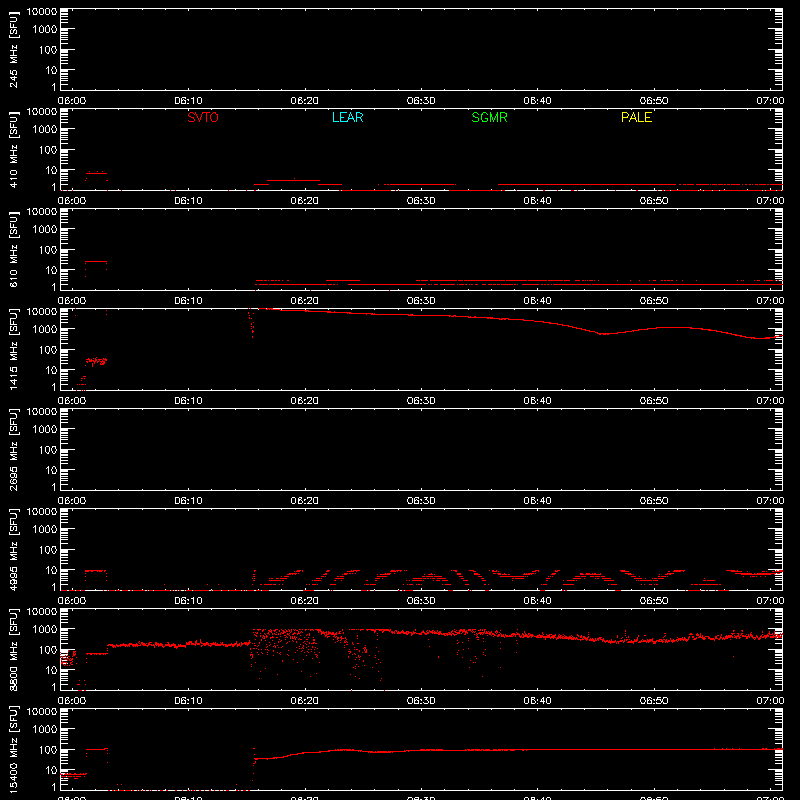Select the 15400 MHz [SFU] axis label
Screen dimensions: 800x800
(x=14, y=749)
